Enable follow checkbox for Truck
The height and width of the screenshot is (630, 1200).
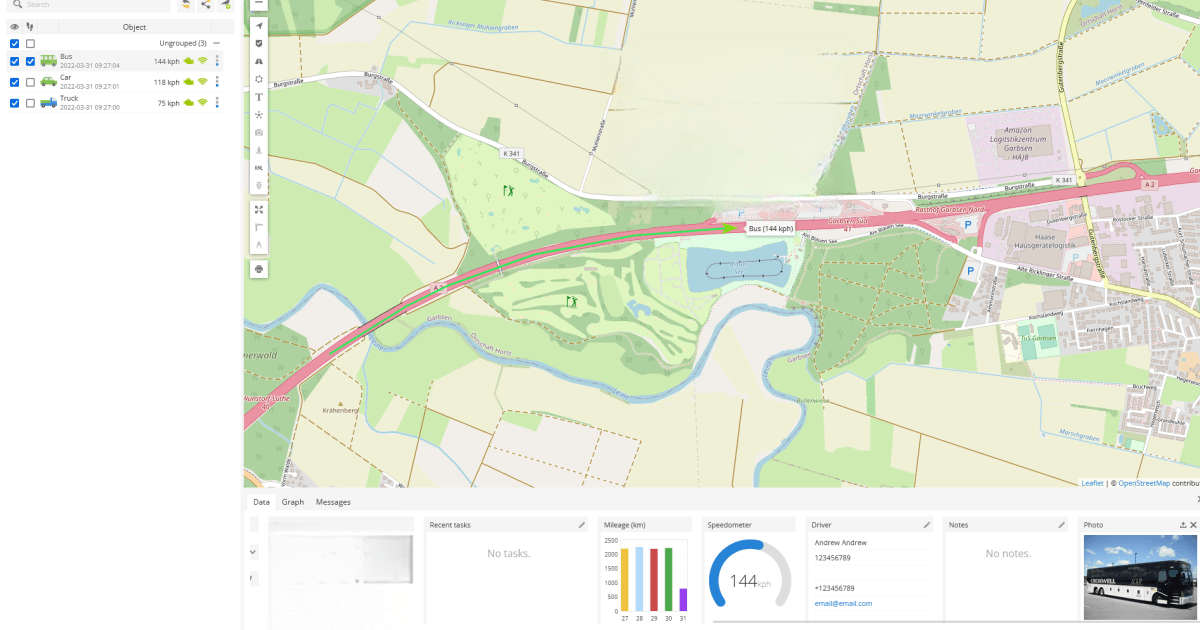[x=30, y=103]
